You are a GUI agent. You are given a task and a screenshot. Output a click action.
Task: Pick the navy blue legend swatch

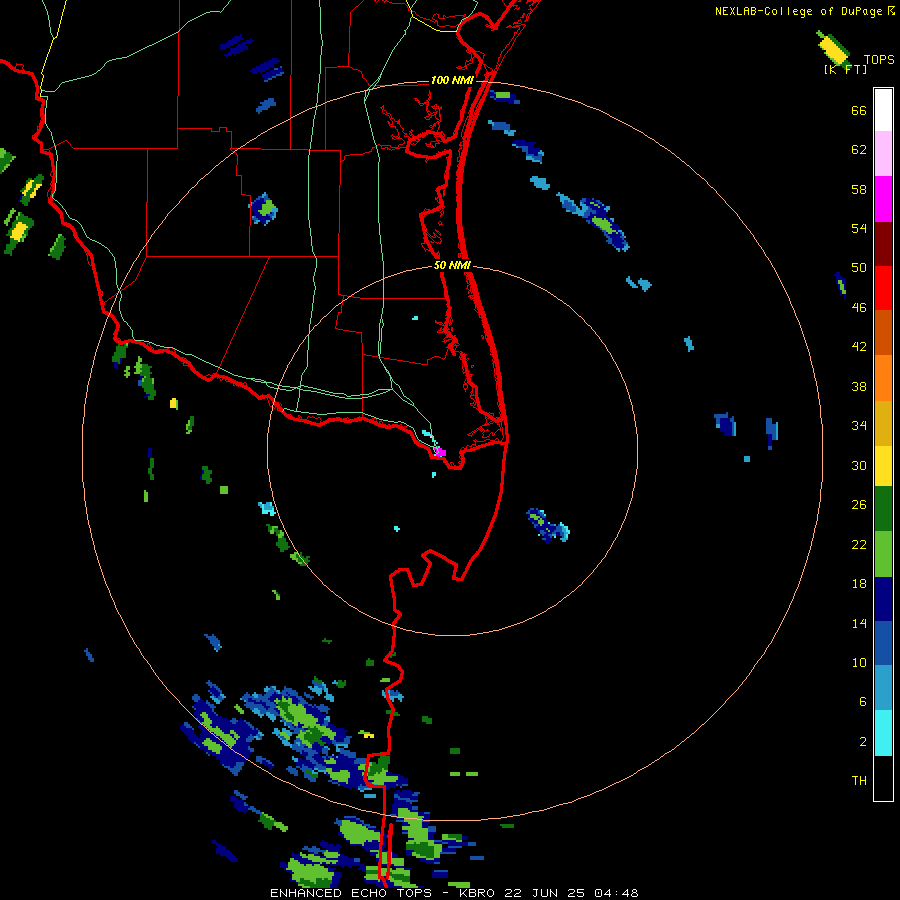pyautogui.click(x=883, y=599)
